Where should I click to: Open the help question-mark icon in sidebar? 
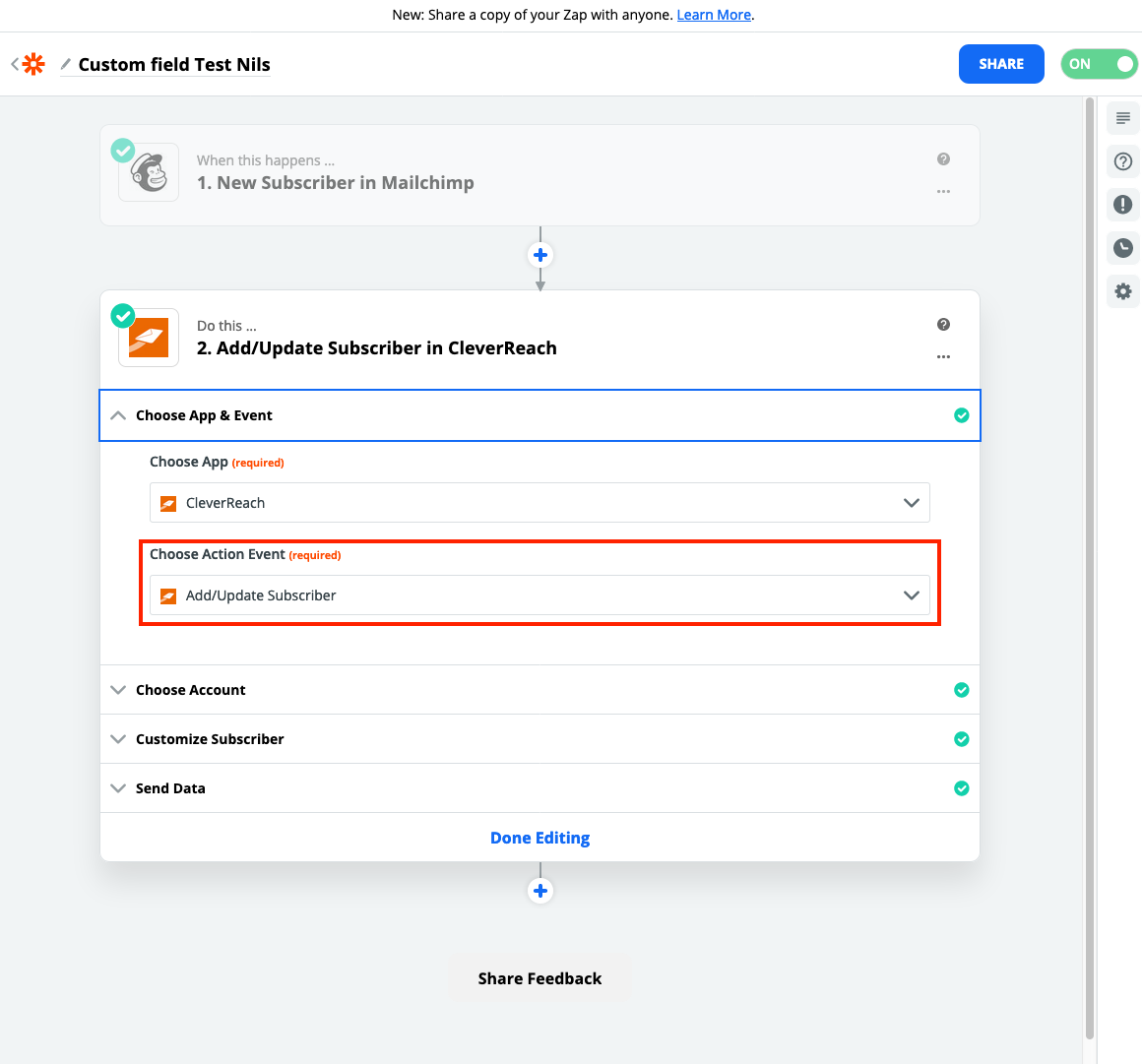pos(1123,161)
